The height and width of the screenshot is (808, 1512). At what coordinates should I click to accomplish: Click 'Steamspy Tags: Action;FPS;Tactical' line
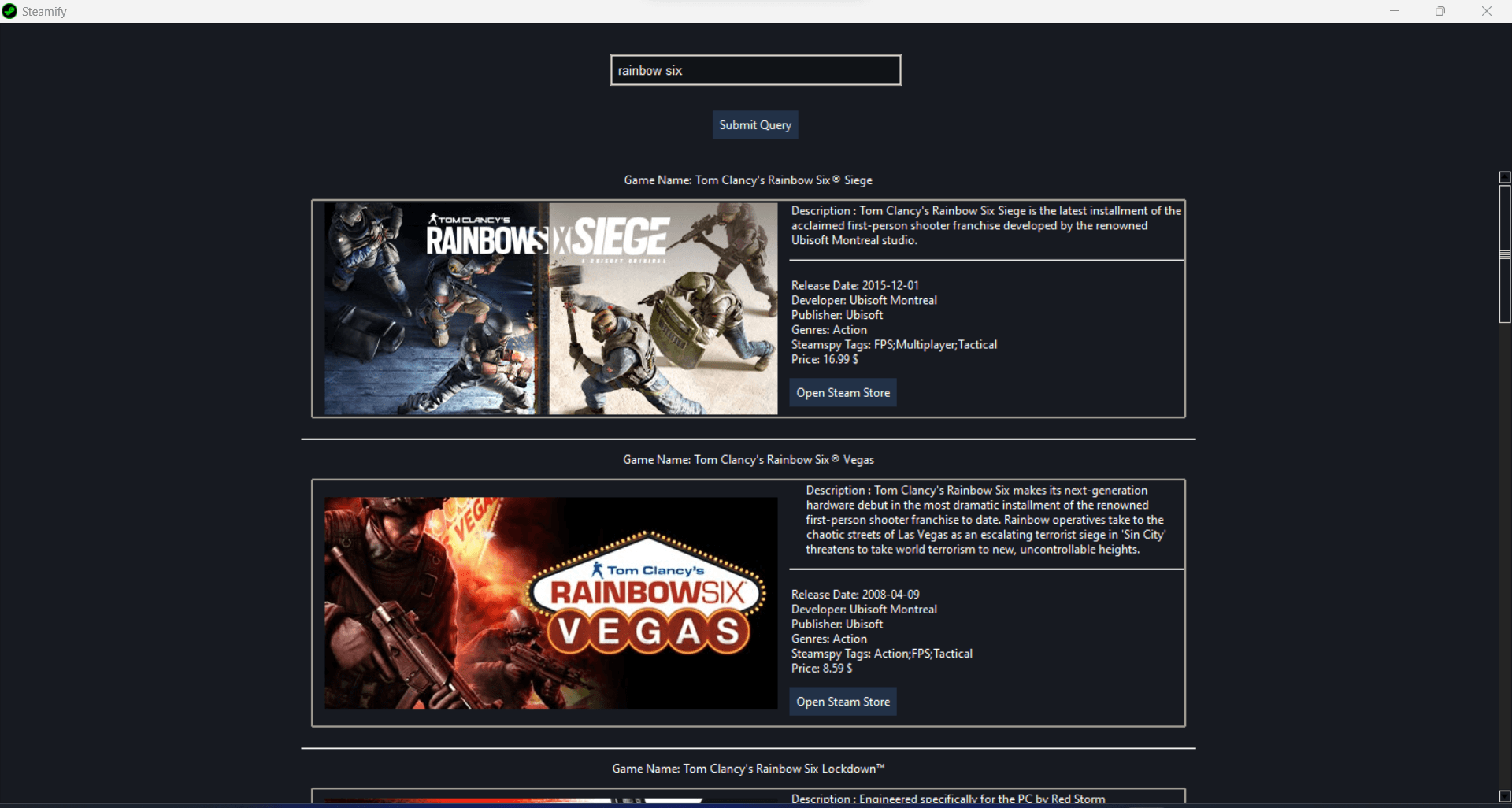click(882, 654)
